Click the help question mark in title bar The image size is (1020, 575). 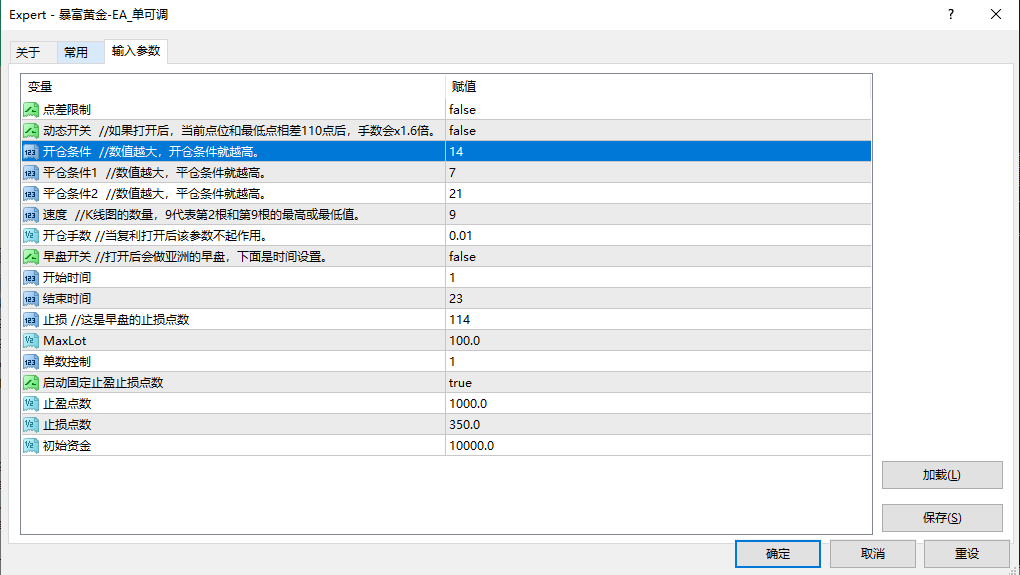(x=950, y=14)
